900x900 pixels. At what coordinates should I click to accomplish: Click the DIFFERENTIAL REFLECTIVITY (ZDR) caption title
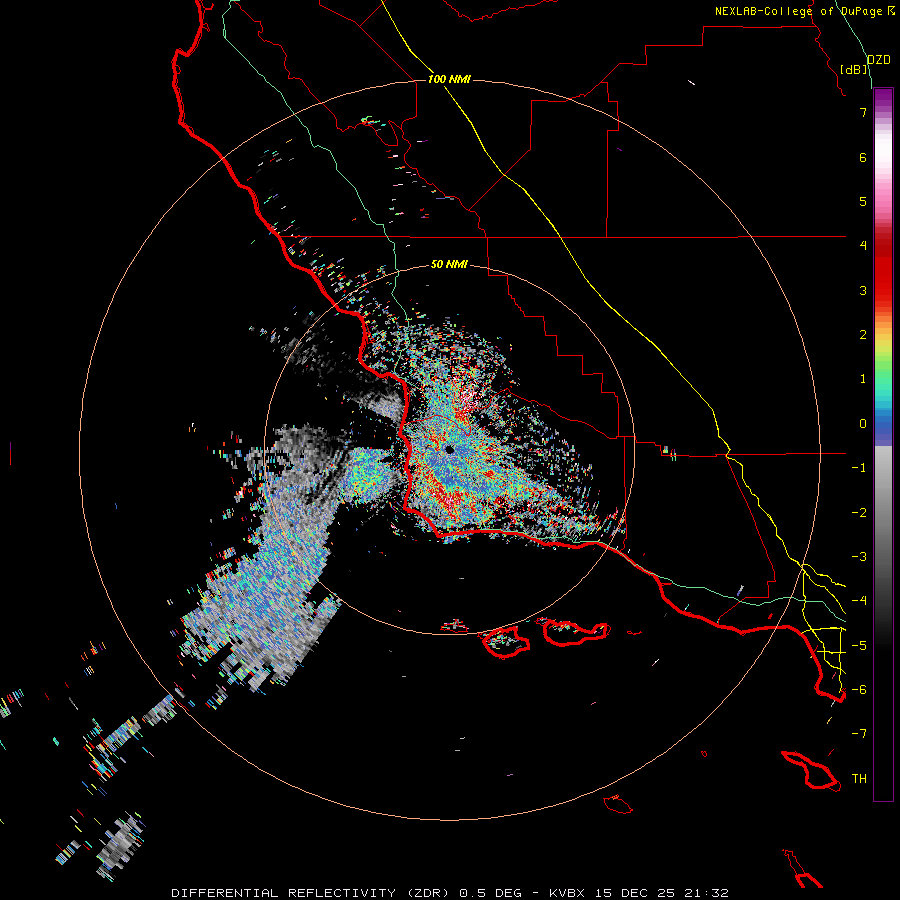(x=311, y=893)
